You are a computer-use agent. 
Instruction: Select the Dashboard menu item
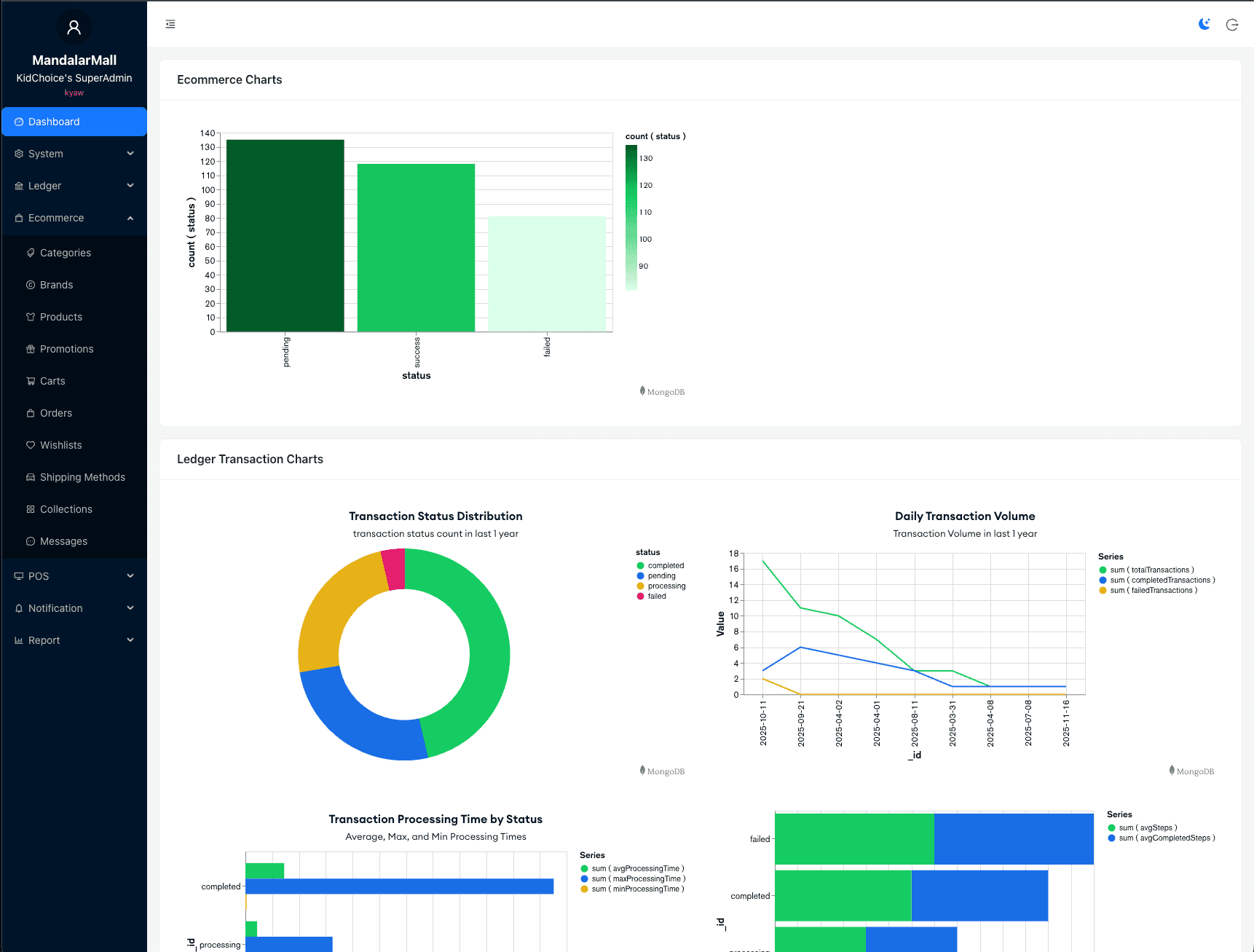[x=74, y=122]
